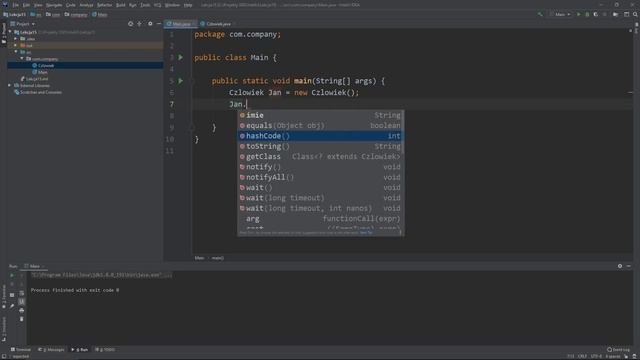Click the pin tab icon in Run panel
The width and height of the screenshot is (640, 360).
click(x=12, y=306)
